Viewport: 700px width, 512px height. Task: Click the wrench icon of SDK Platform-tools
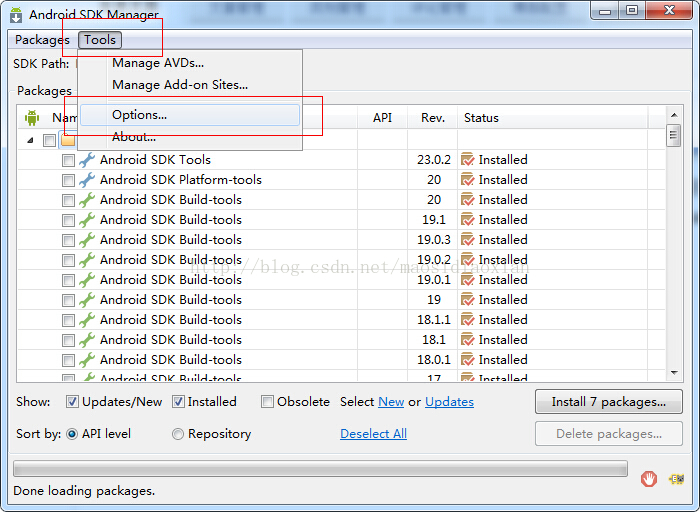[87, 180]
